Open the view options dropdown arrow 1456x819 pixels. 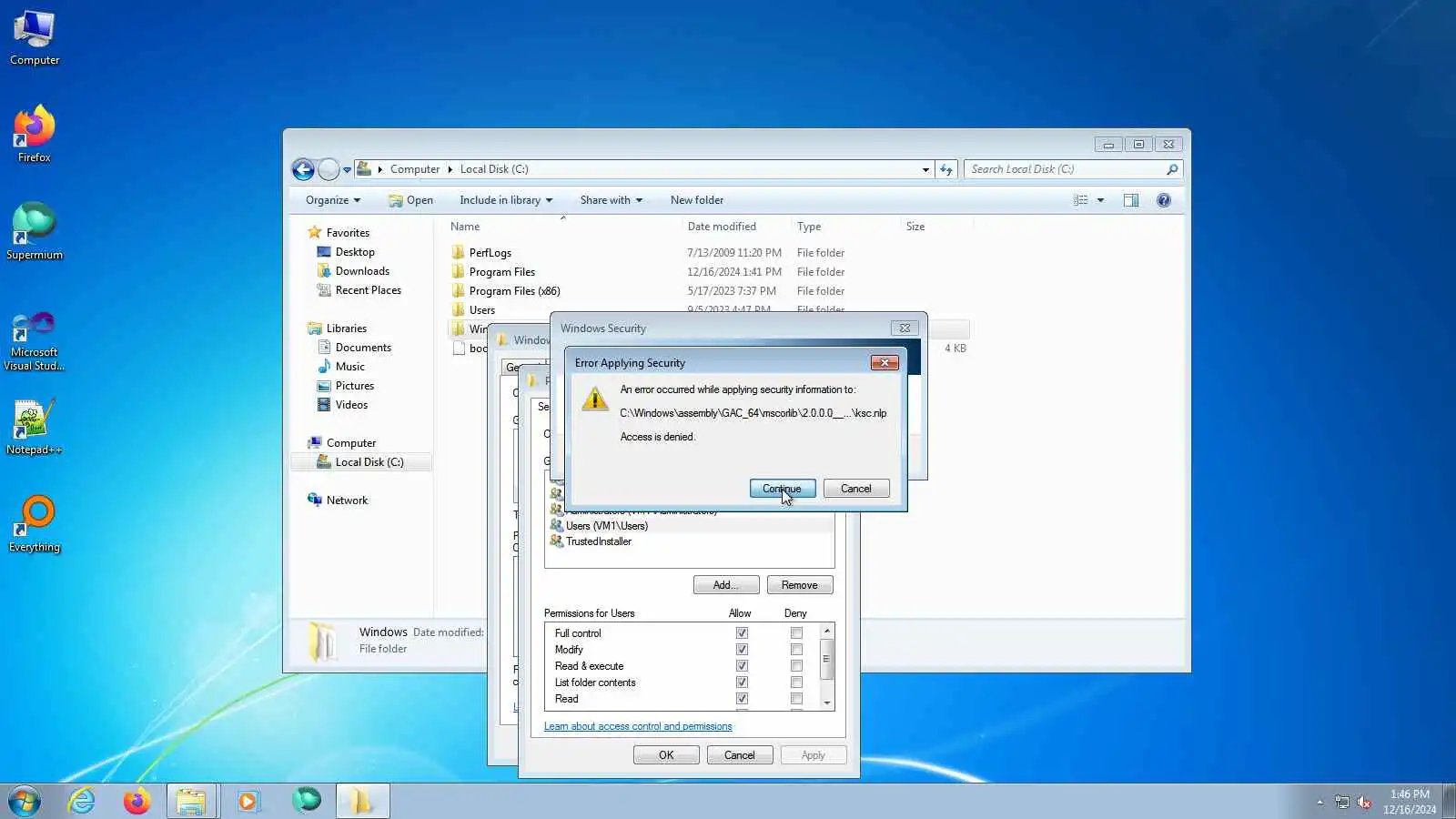(x=1100, y=200)
